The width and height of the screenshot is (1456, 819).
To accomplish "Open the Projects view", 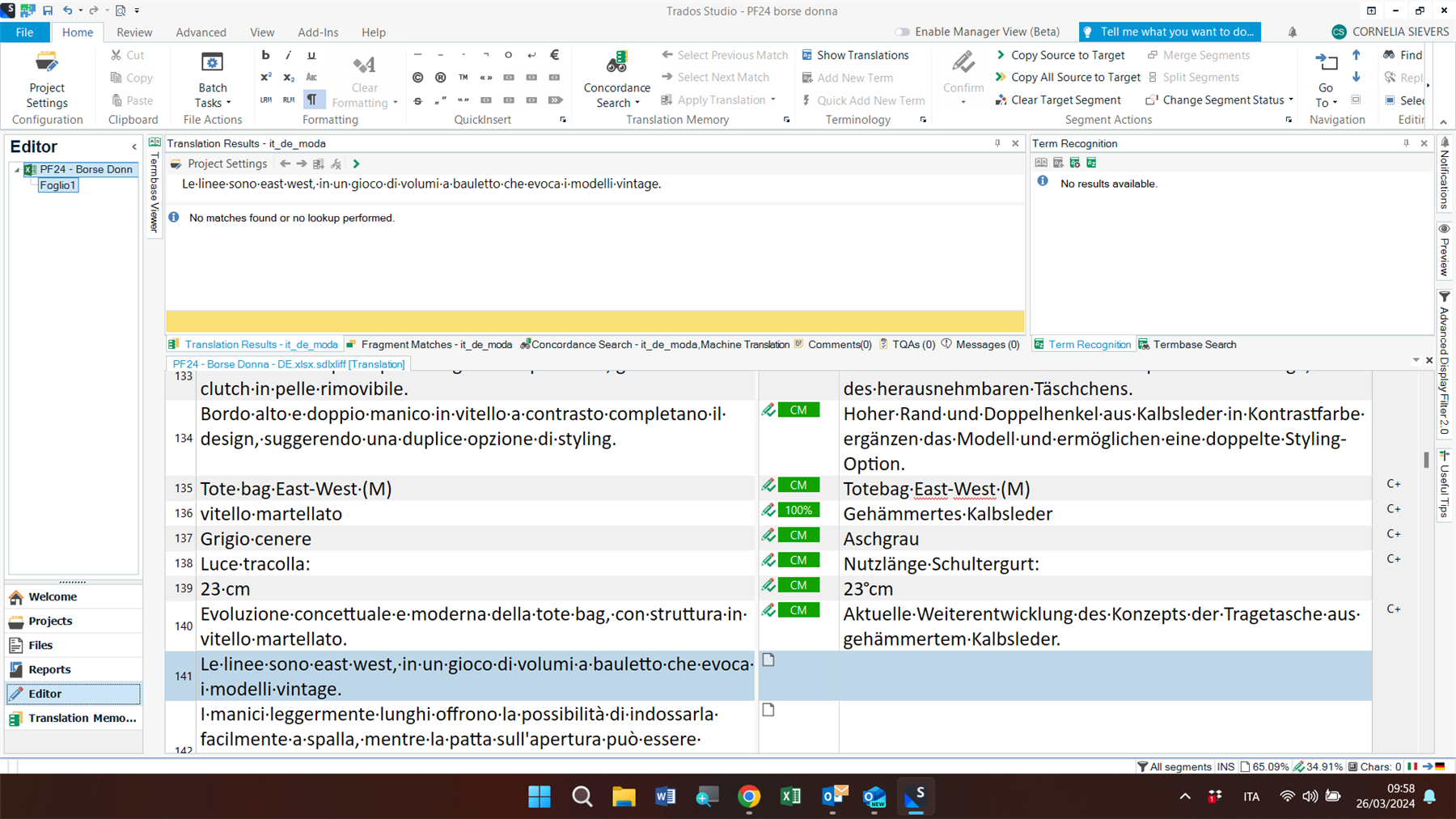I will coord(74,621).
